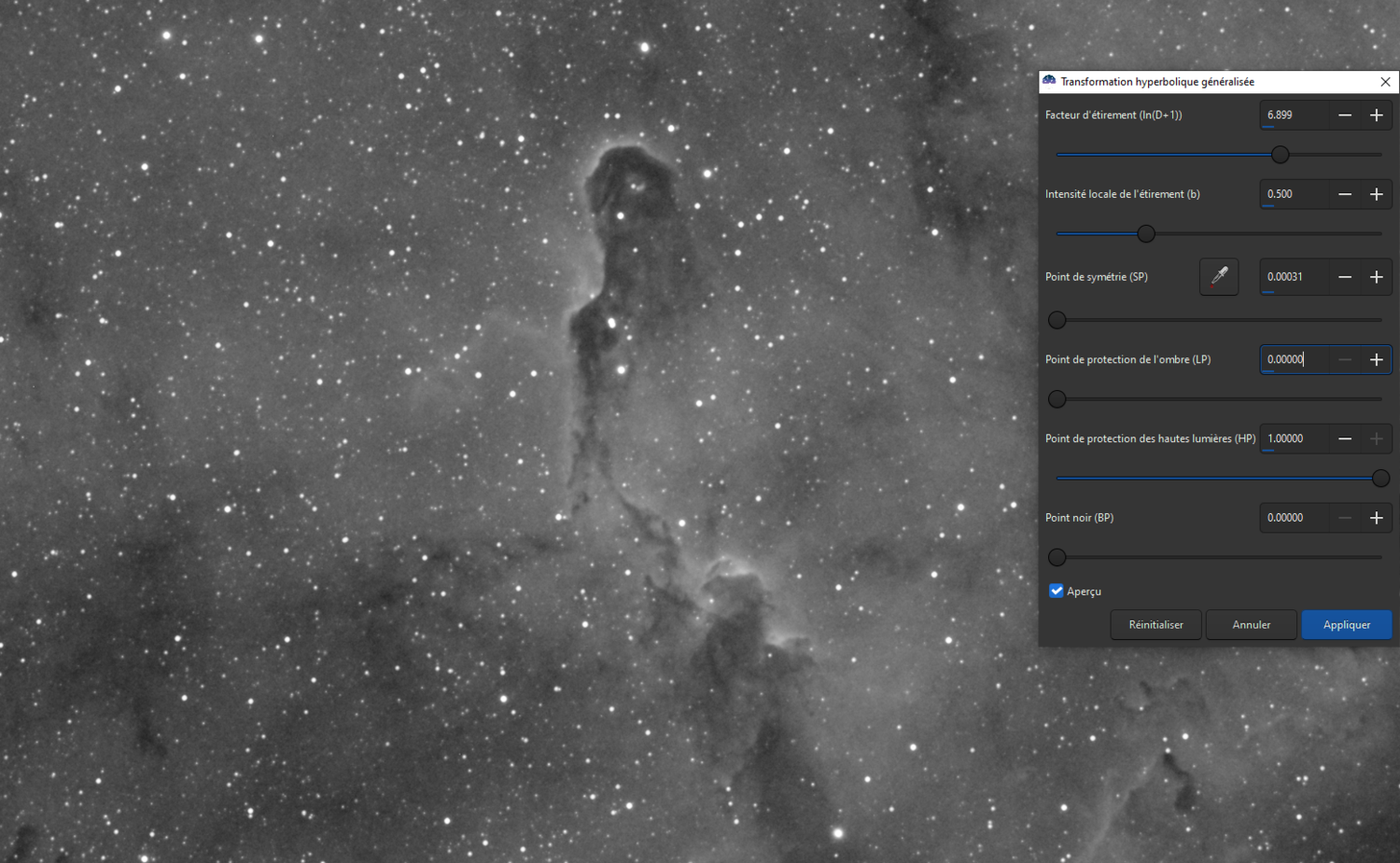This screenshot has height=863, width=1400.
Task: Focus the local intensity field showing 0.500
Action: pyautogui.click(x=1295, y=194)
